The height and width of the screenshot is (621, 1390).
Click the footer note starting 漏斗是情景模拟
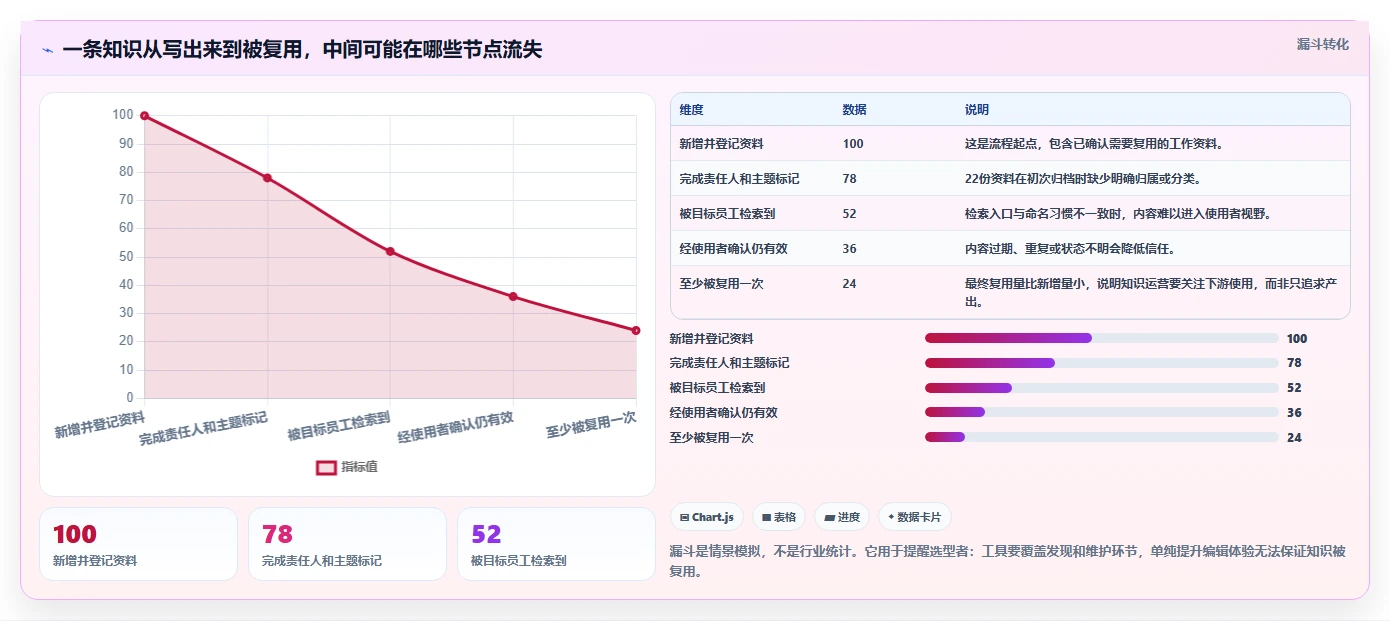[x=1008, y=561]
